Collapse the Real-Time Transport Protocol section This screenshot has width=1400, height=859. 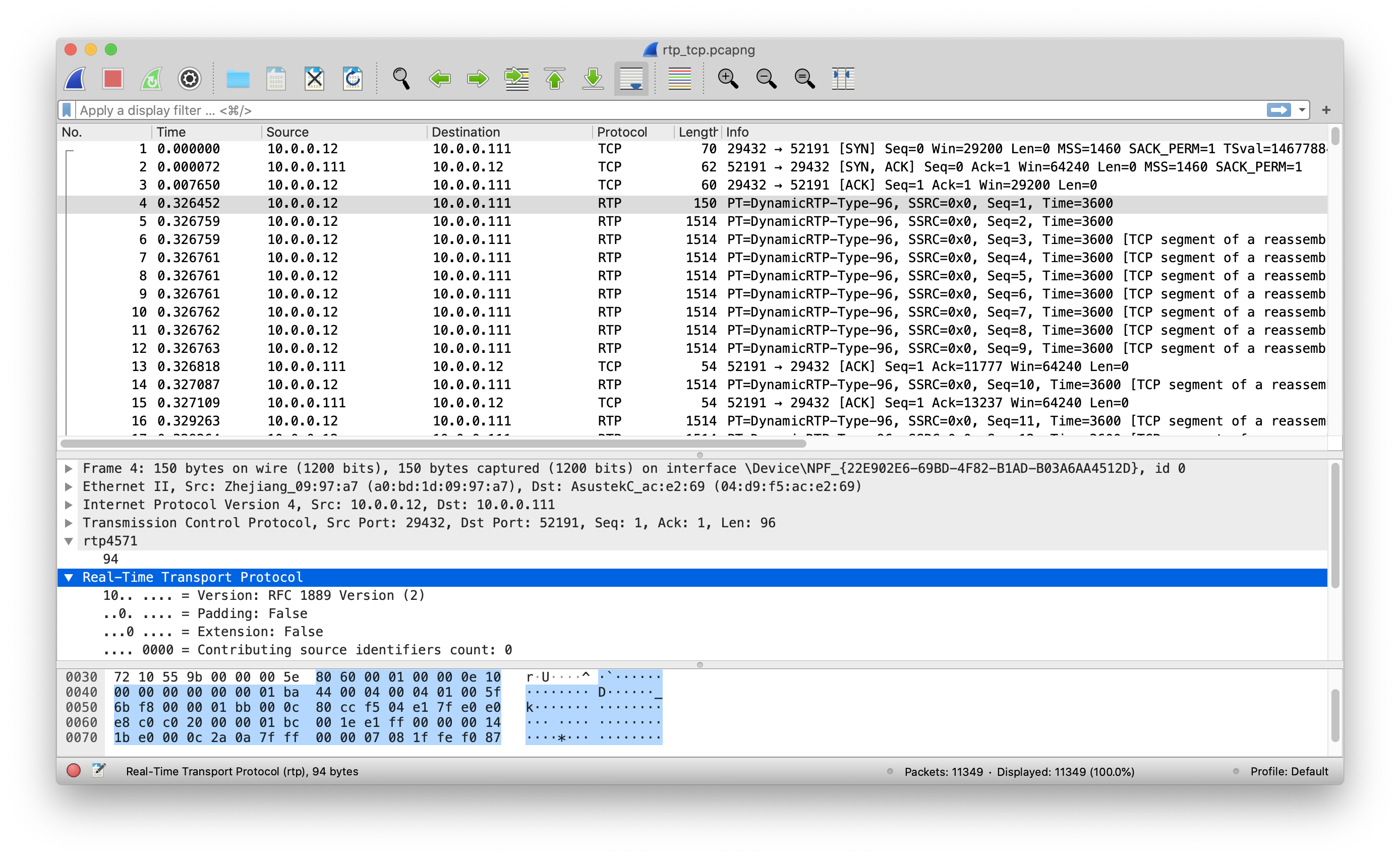pyautogui.click(x=69, y=577)
